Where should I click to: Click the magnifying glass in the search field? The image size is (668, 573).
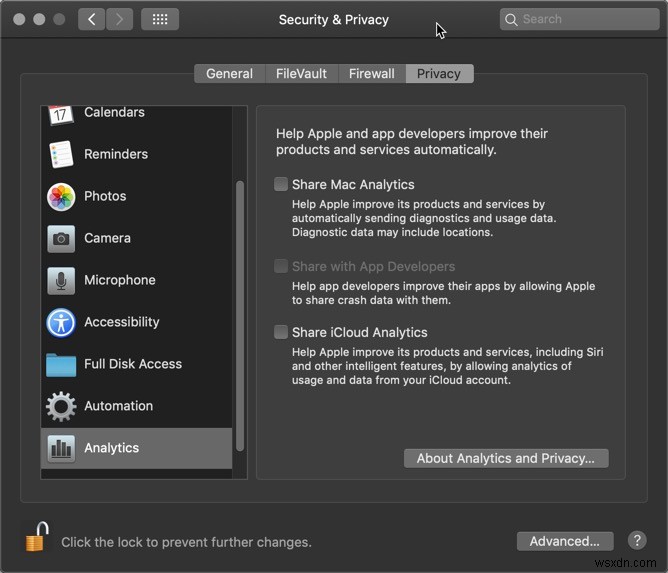(x=511, y=20)
